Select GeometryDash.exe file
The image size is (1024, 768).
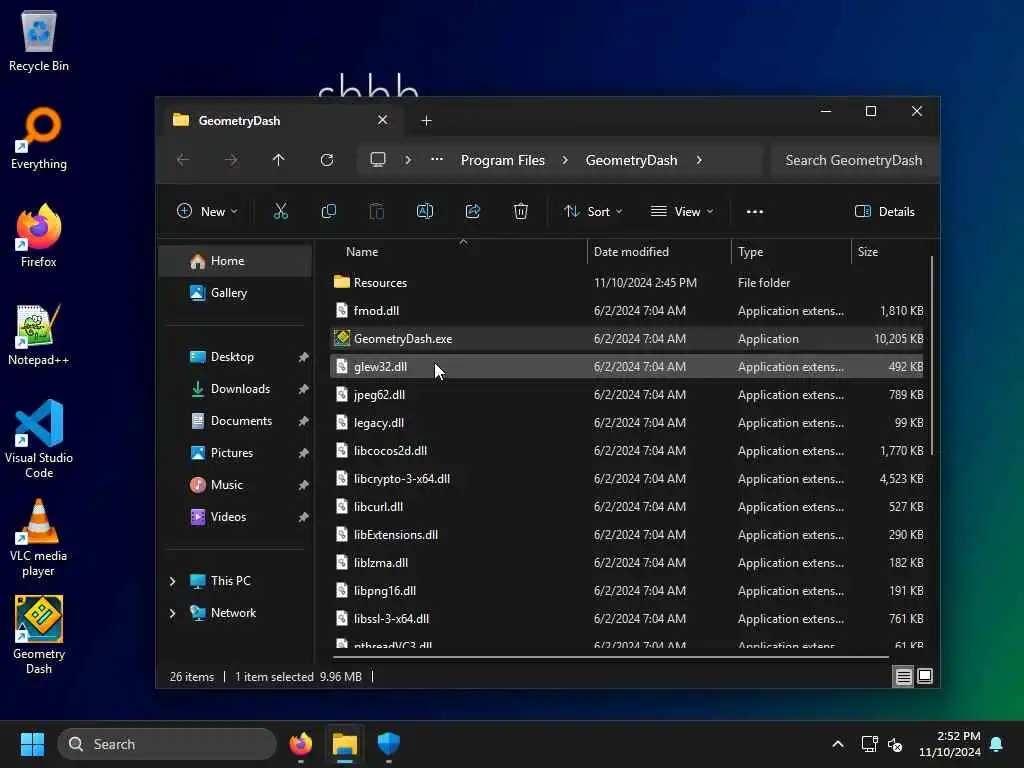click(626, 339)
